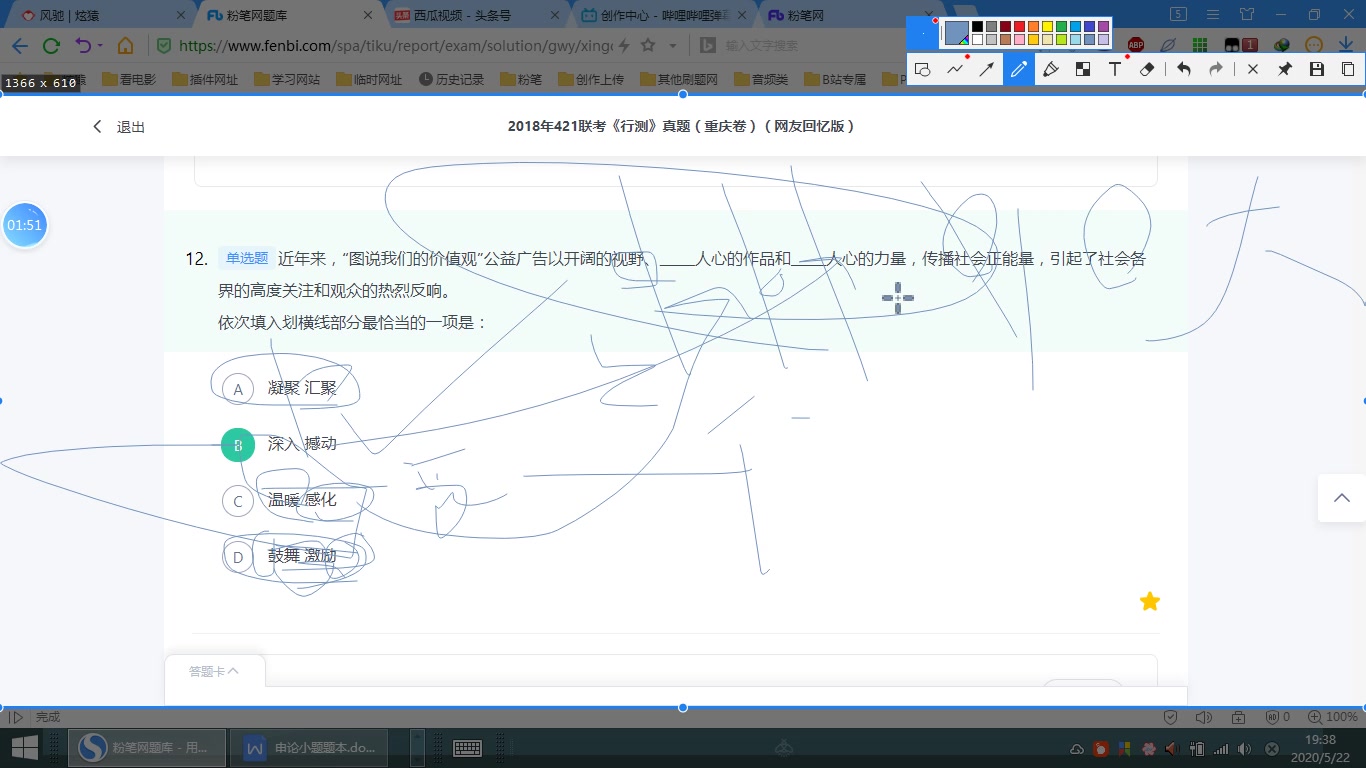1366x768 pixels.
Task: Select the Highlighter tool
Action: pyautogui.click(x=1051, y=69)
